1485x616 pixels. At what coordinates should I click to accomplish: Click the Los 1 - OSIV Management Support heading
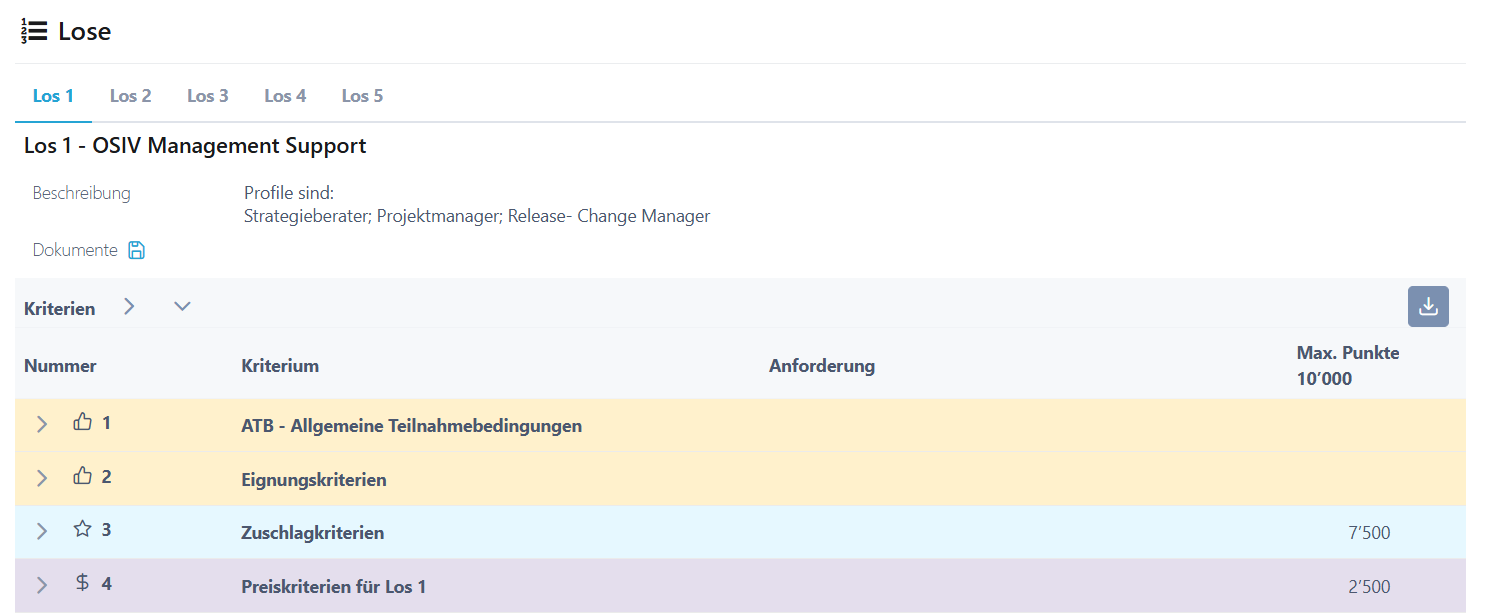pos(195,146)
